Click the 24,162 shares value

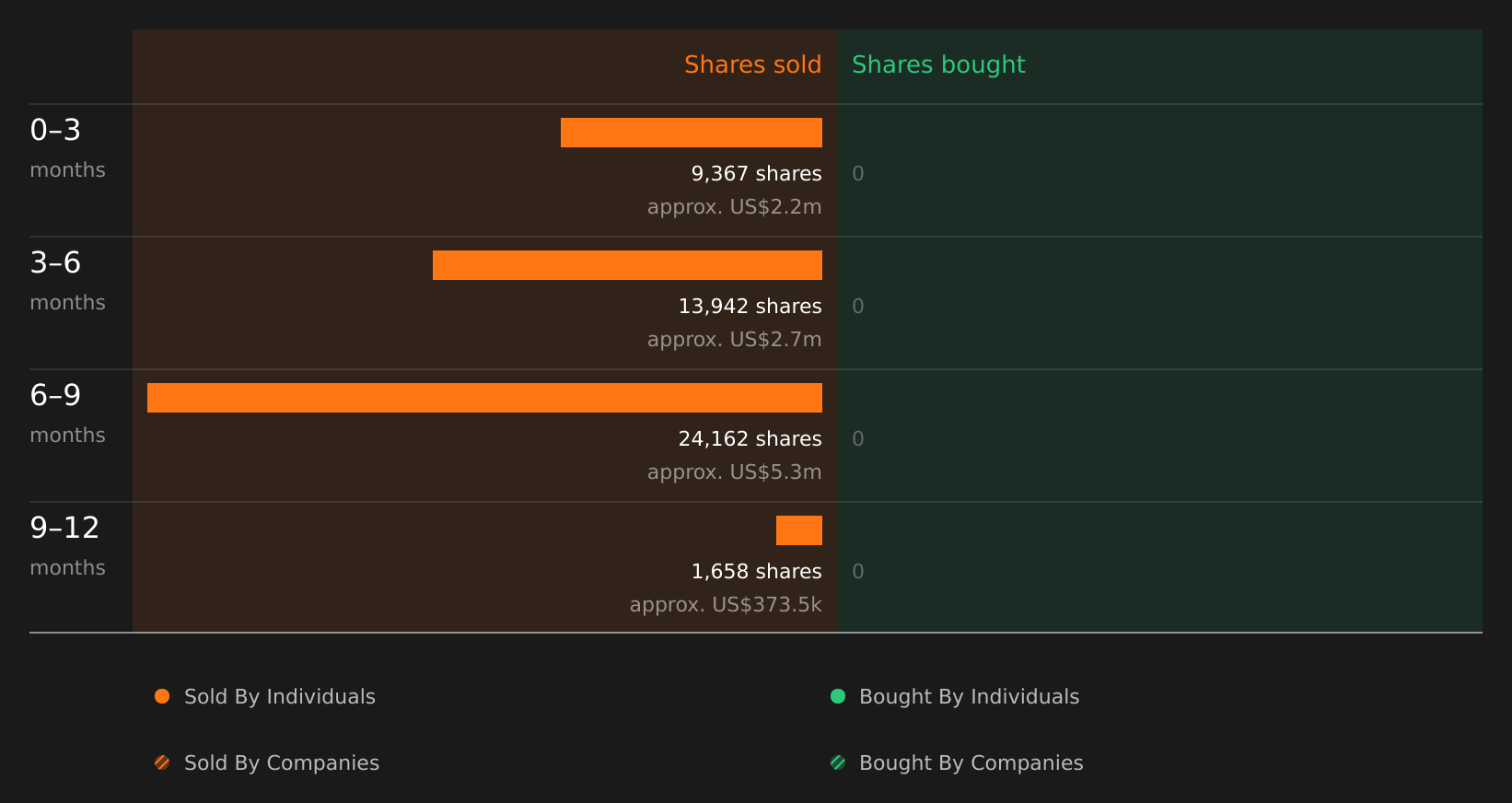coord(750,439)
